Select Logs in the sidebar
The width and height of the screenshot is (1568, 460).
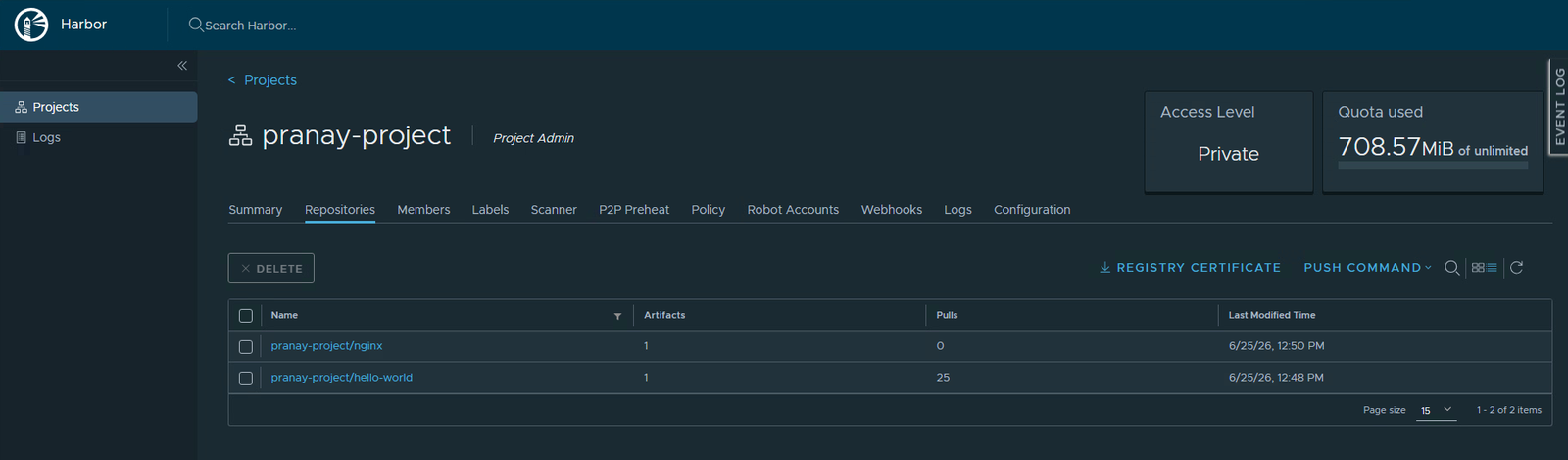[x=99, y=137]
